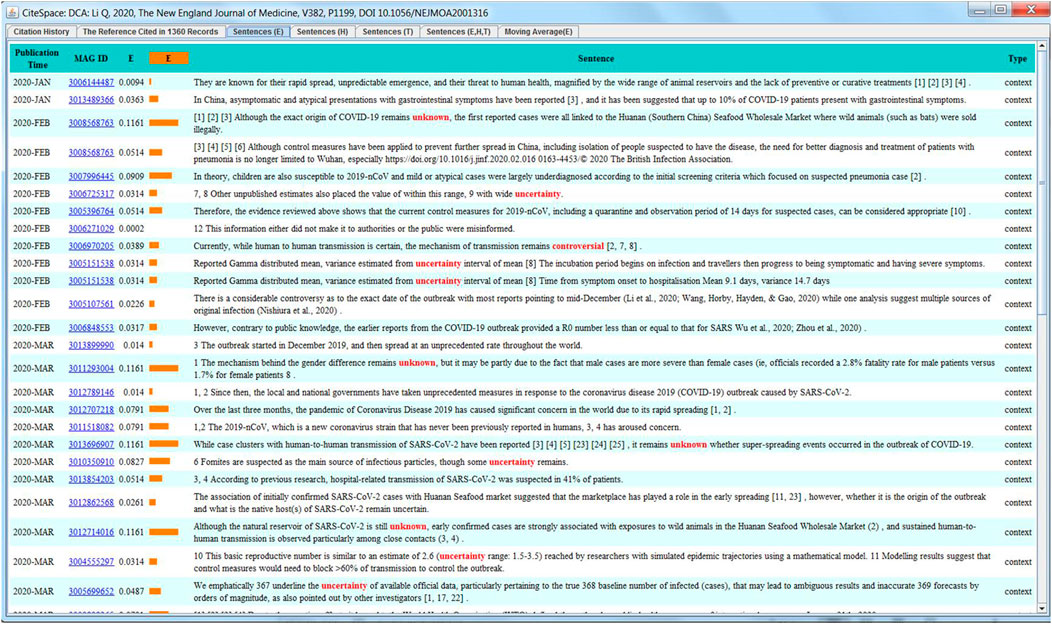Select the 0.0002 value cell

132,229
